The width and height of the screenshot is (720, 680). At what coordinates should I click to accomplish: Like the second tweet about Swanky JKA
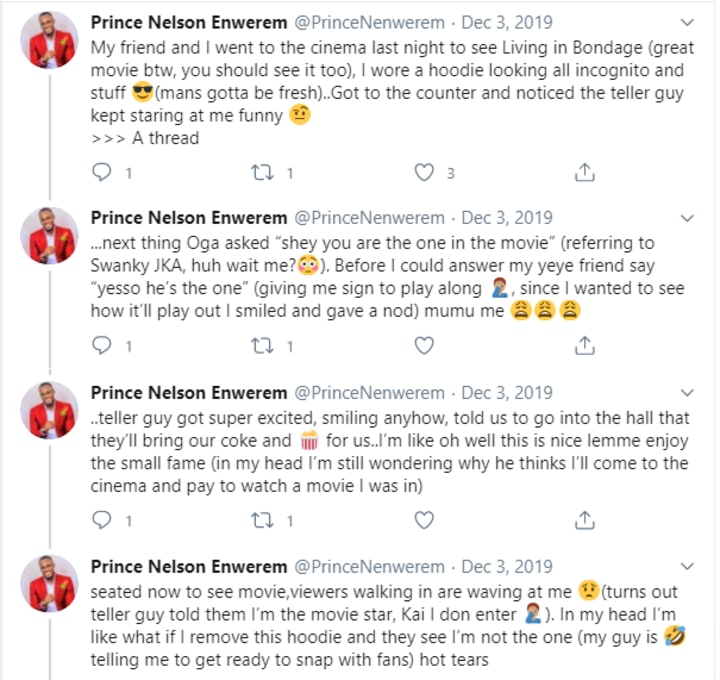tap(424, 346)
